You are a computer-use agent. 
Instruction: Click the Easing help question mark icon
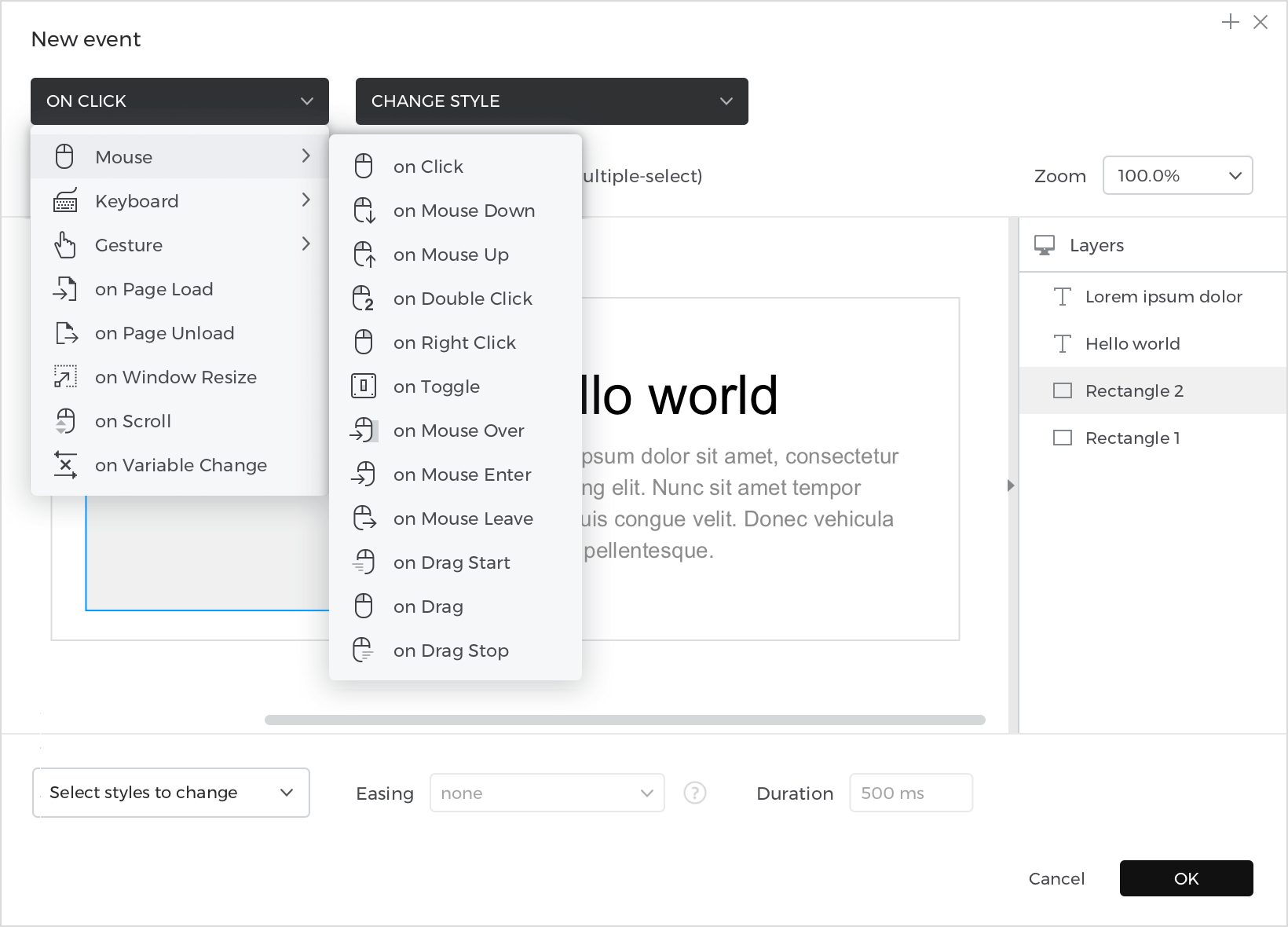click(x=695, y=793)
